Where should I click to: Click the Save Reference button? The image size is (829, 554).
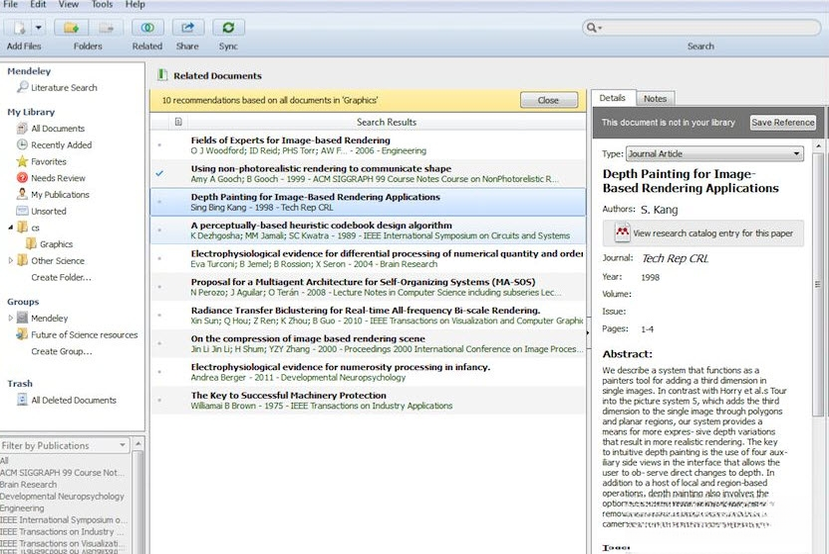(783, 123)
